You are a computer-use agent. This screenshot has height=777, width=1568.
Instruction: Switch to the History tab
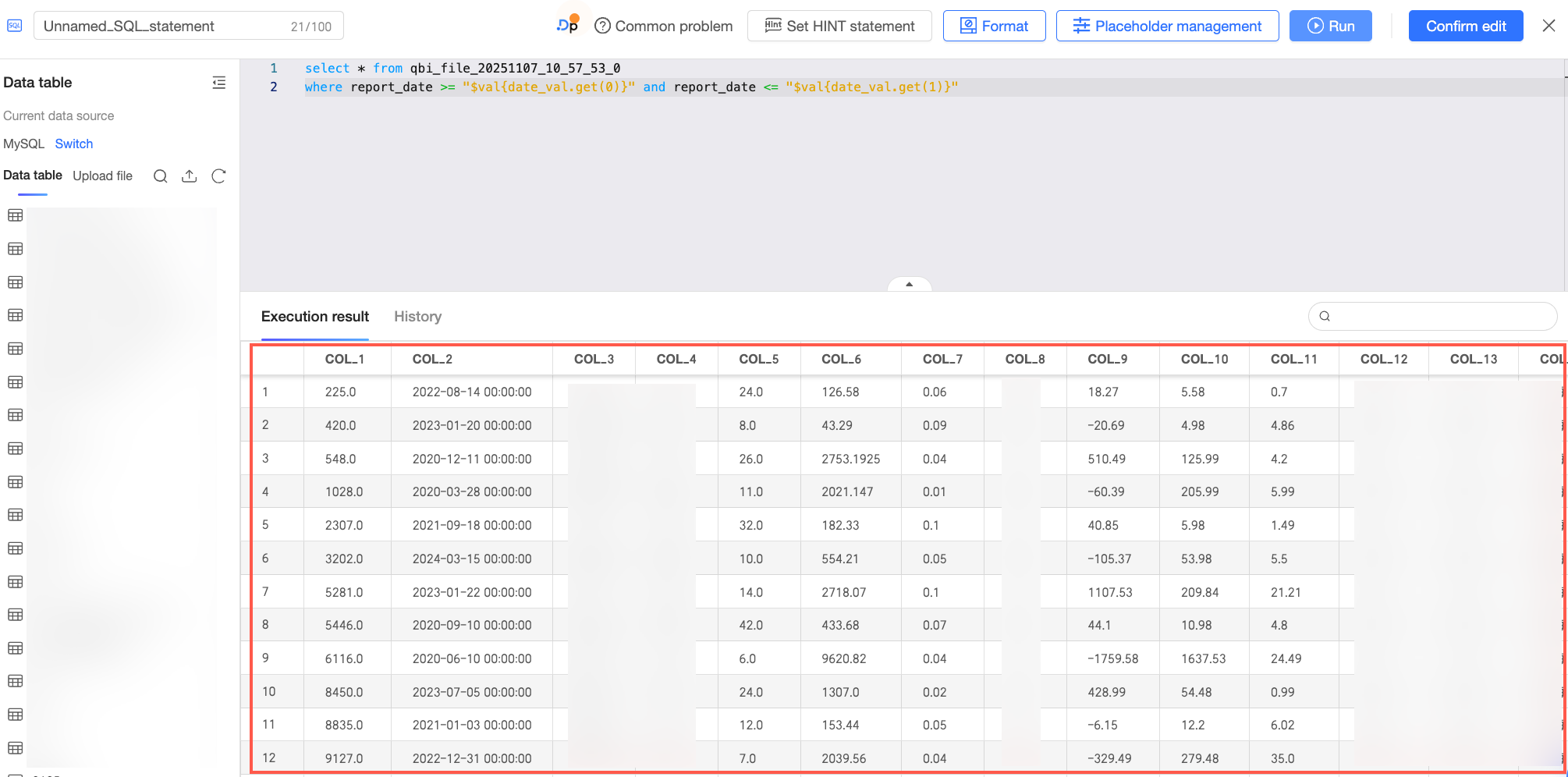pyautogui.click(x=417, y=317)
